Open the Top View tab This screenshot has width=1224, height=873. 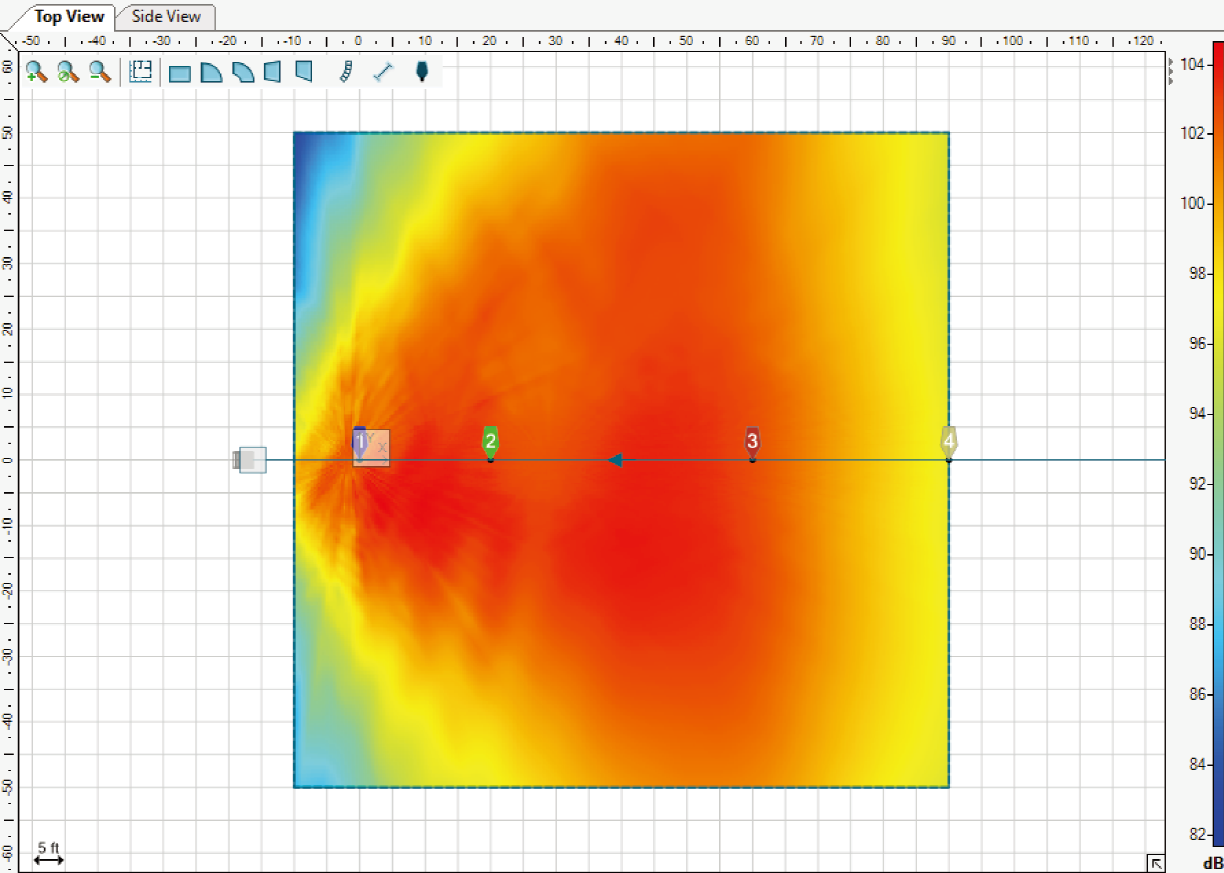click(68, 16)
